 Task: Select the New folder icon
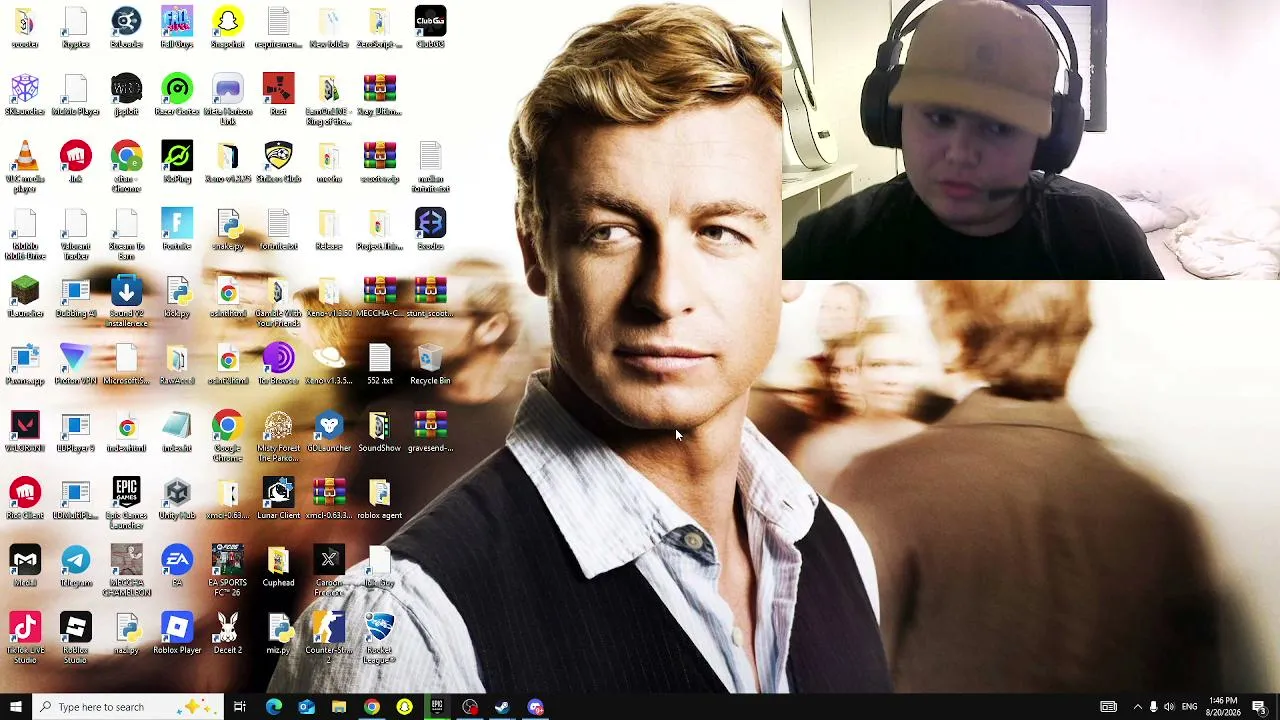329,28
